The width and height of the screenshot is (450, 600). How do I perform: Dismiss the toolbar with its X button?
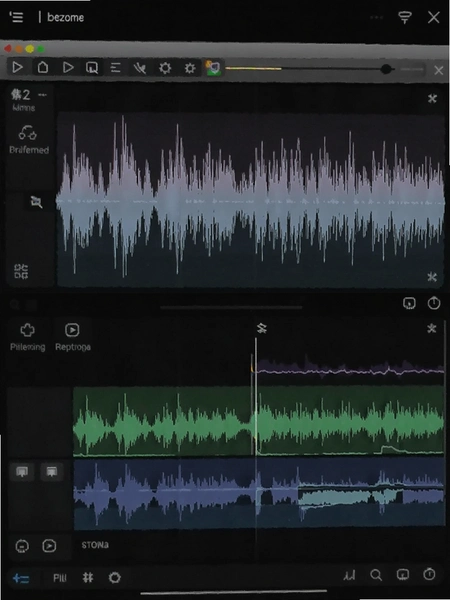point(439,70)
